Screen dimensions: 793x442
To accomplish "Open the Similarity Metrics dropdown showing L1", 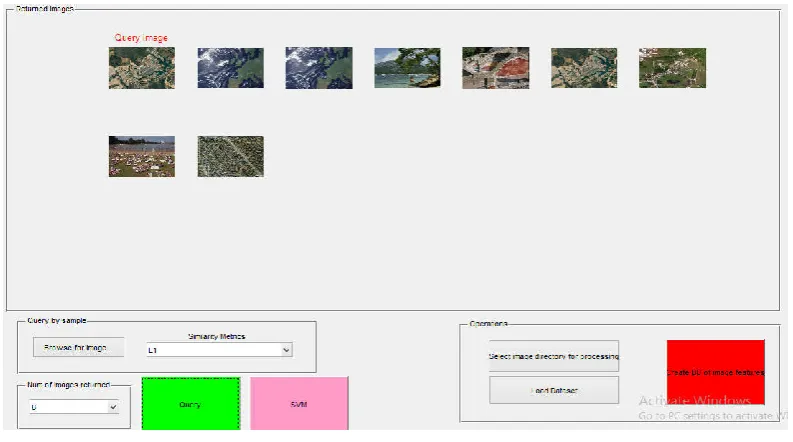I will (x=219, y=350).
